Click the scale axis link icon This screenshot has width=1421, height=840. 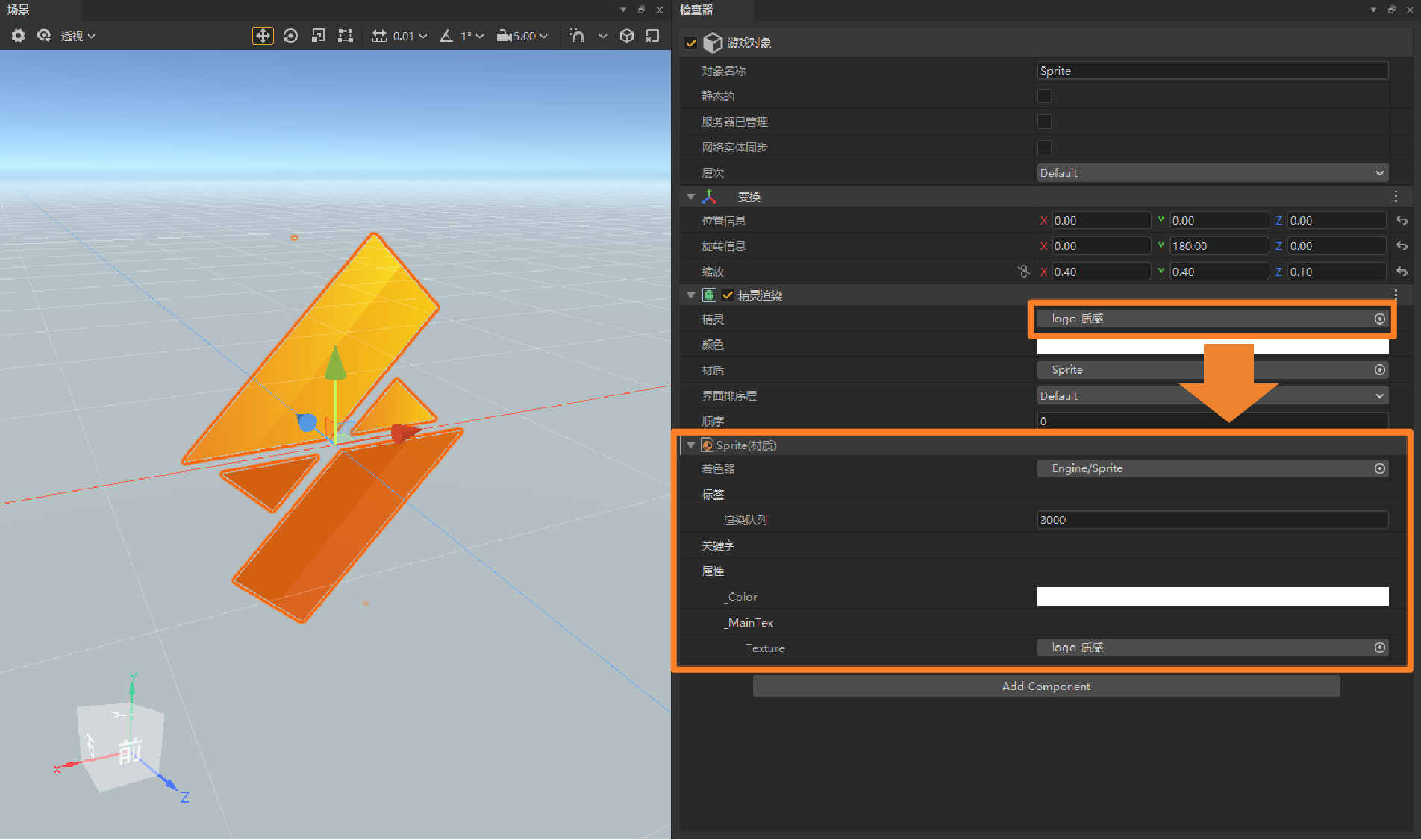pos(1022,272)
